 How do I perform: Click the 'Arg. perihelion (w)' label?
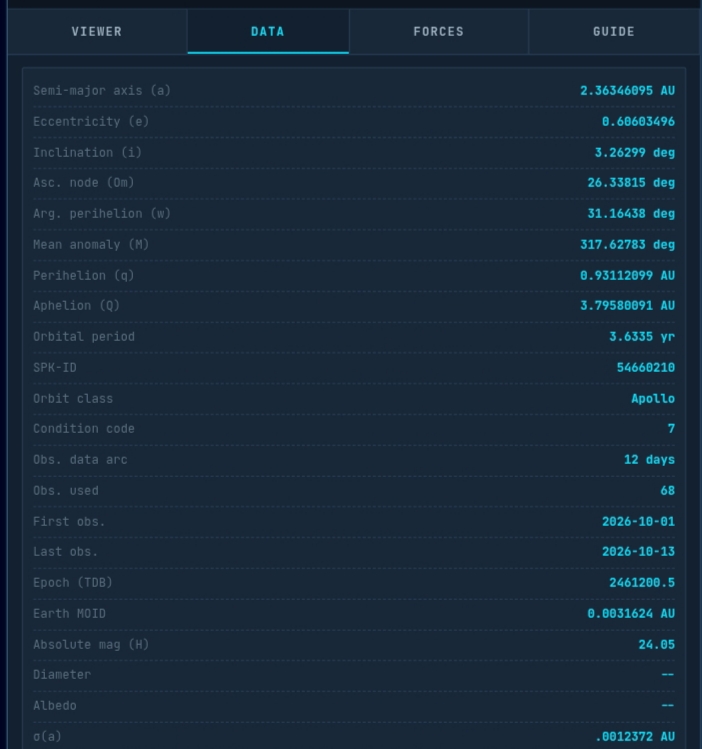(102, 214)
